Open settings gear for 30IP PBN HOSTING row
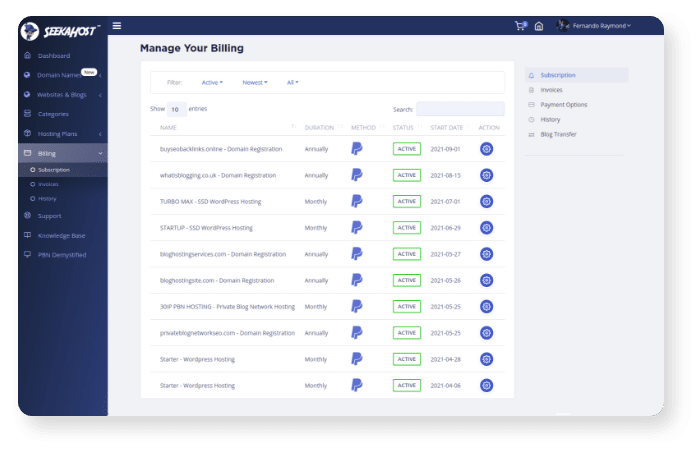Image resolution: width=700 pixels, height=454 pixels. (486, 307)
